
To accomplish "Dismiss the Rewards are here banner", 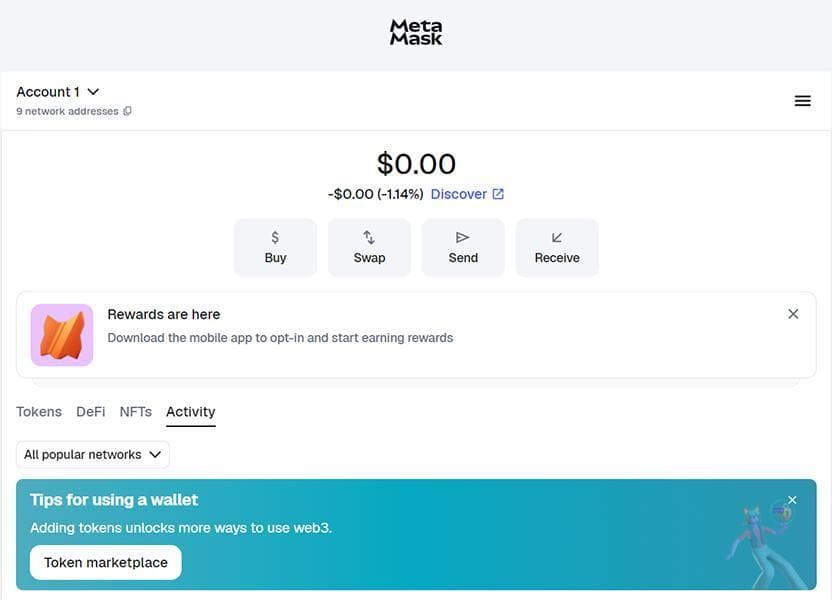I will click(x=793, y=313).
